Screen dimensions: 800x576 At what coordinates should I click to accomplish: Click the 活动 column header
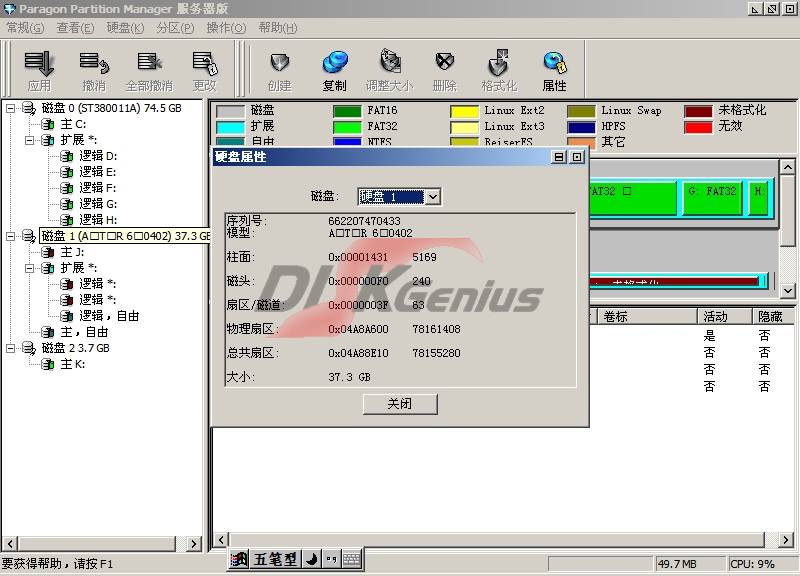pyautogui.click(x=724, y=317)
